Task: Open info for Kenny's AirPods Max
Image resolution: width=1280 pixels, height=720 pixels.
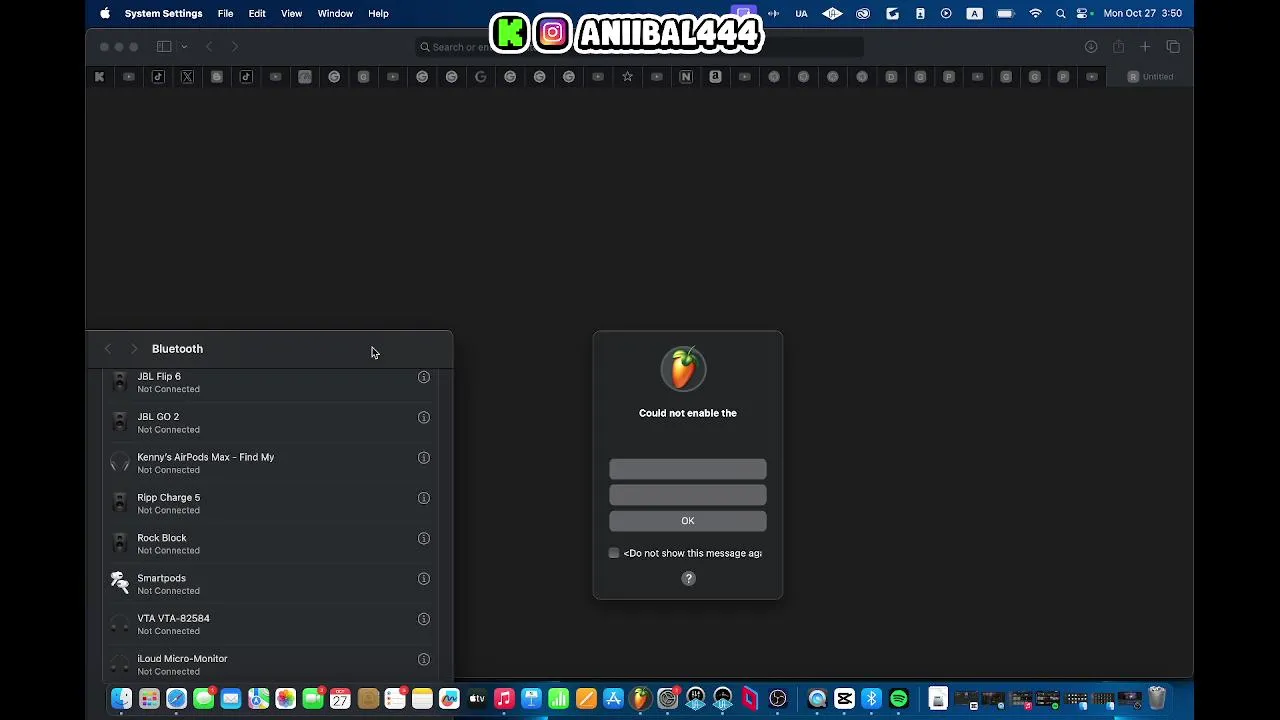Action: point(424,458)
